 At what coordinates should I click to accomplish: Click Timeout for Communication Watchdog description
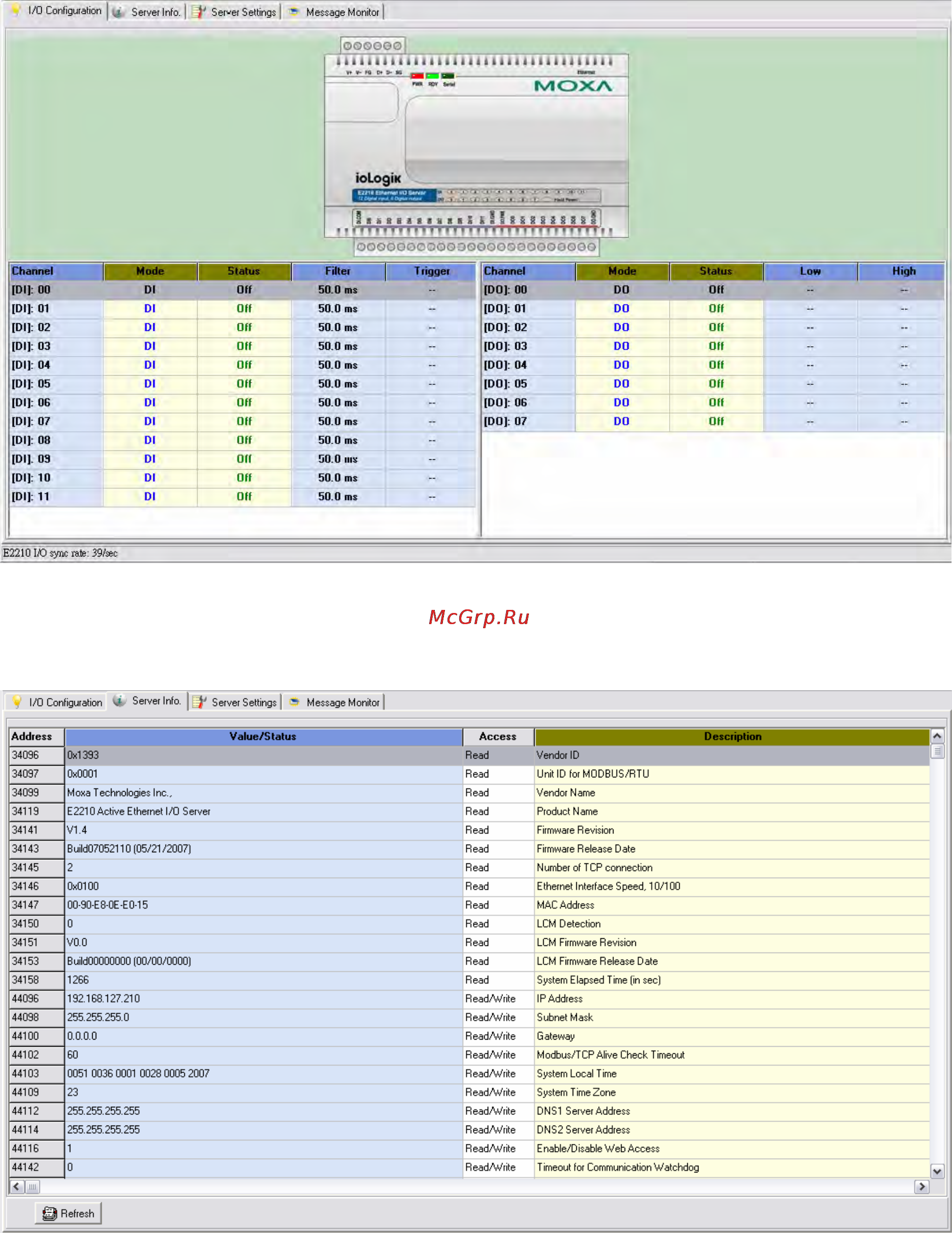point(618,1167)
